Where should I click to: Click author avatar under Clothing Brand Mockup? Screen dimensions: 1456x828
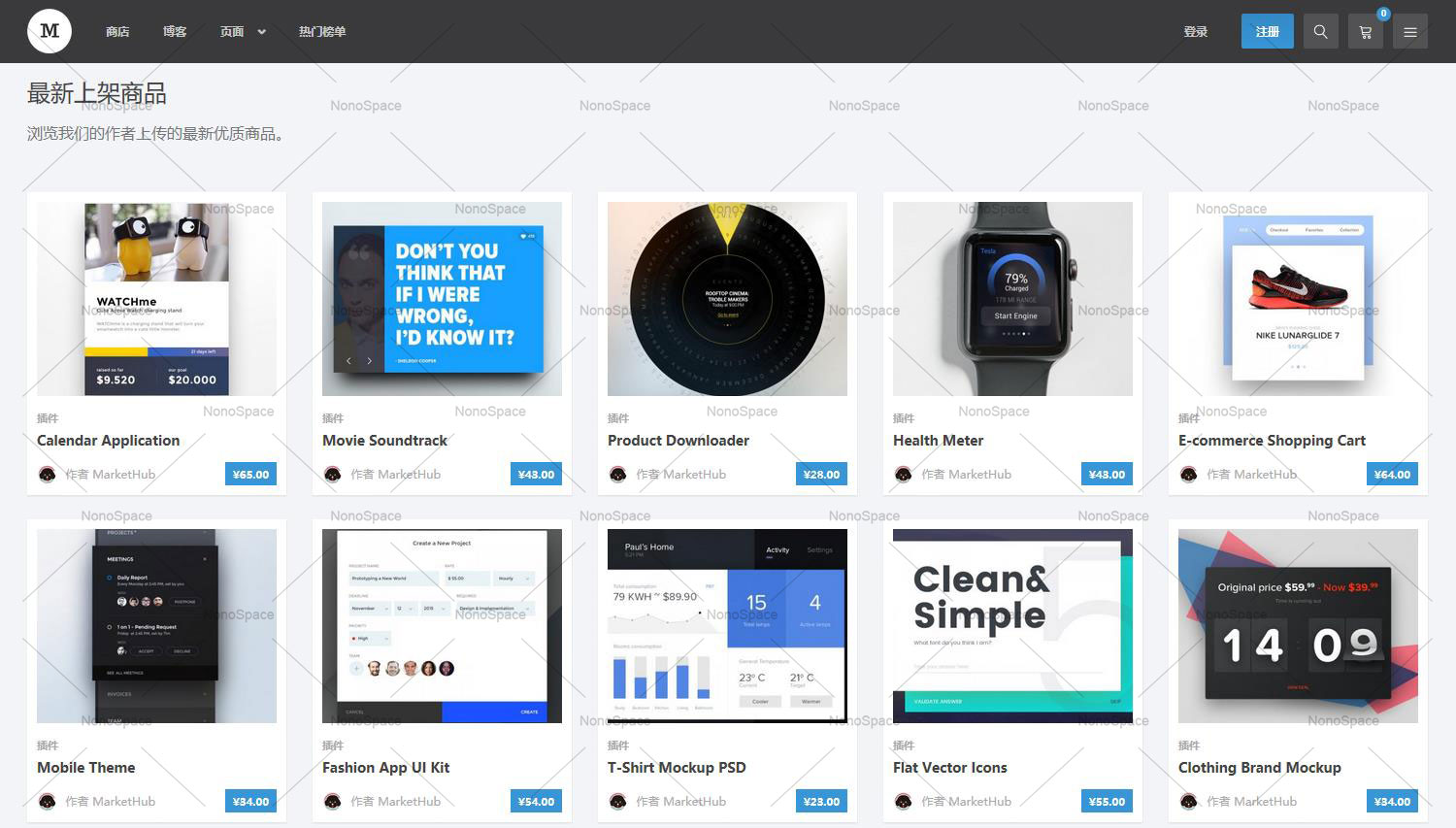pos(1188,801)
